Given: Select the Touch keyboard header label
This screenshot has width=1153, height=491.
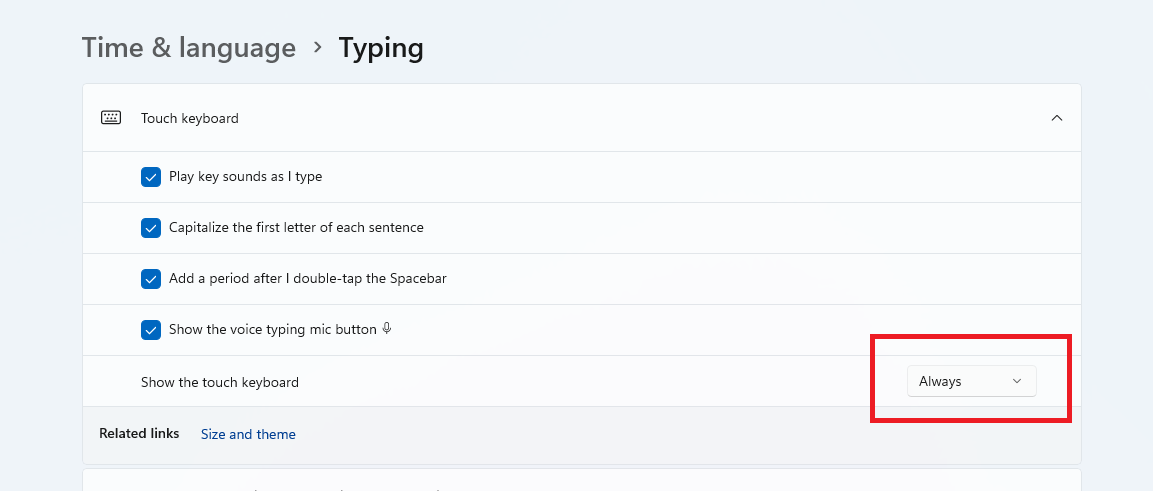Looking at the screenshot, I should [x=190, y=118].
